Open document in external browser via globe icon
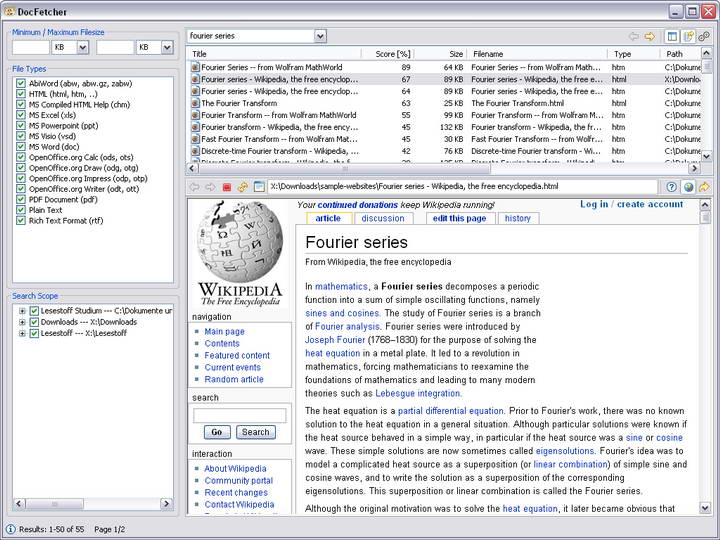 (x=688, y=187)
